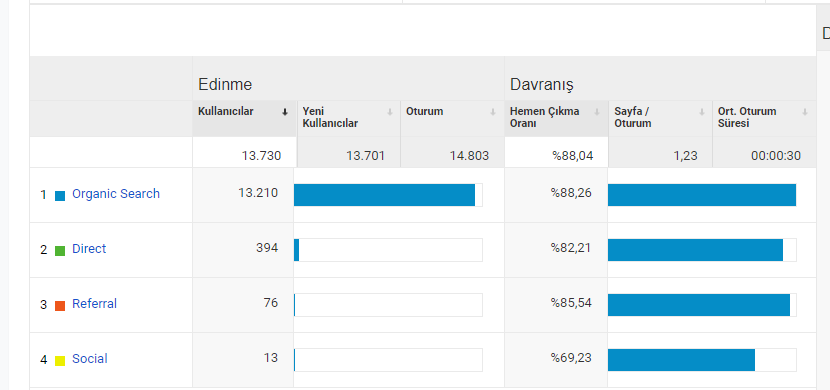This screenshot has height=390, width=830.
Task: Click the Referral bounce rate bar
Action: click(702, 305)
